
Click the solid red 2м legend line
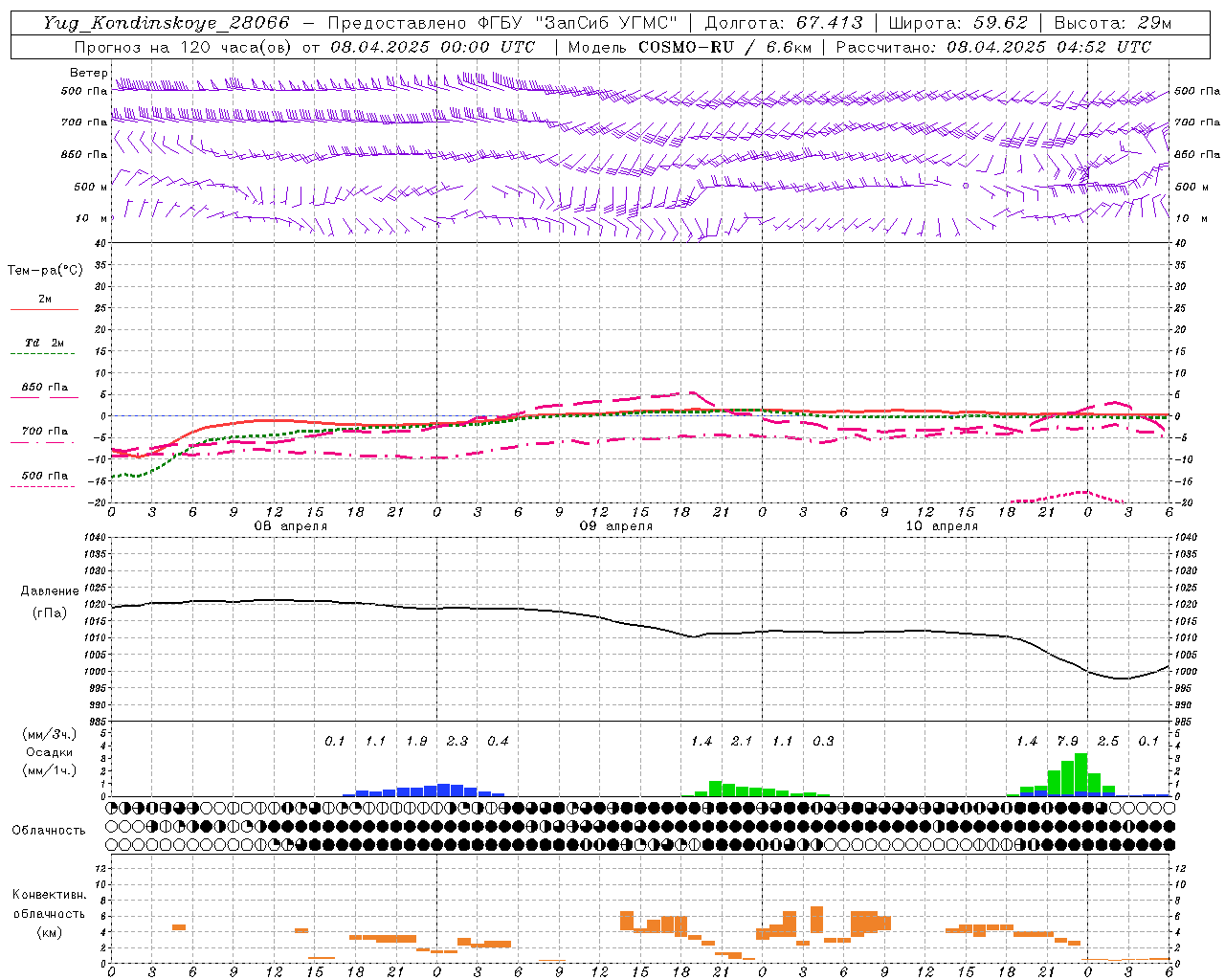tap(44, 309)
